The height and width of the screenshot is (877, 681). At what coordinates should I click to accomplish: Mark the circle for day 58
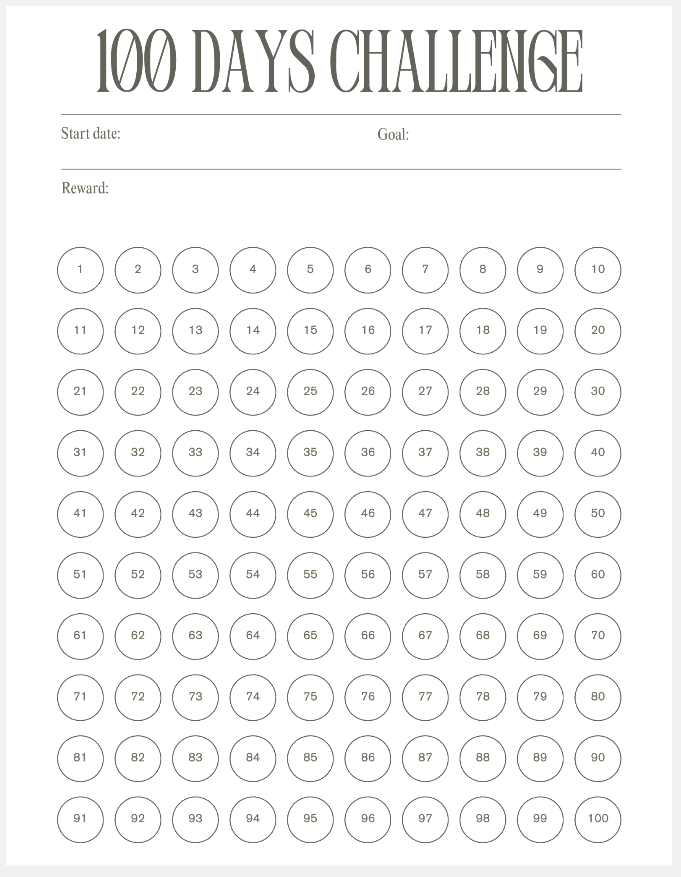(483, 575)
